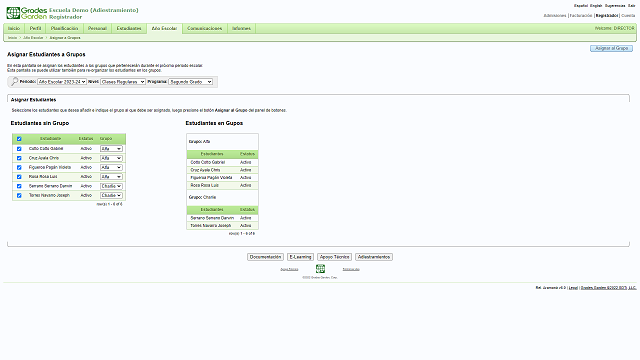
Task: Click the Asignar al Grupo button
Action: coord(611,49)
